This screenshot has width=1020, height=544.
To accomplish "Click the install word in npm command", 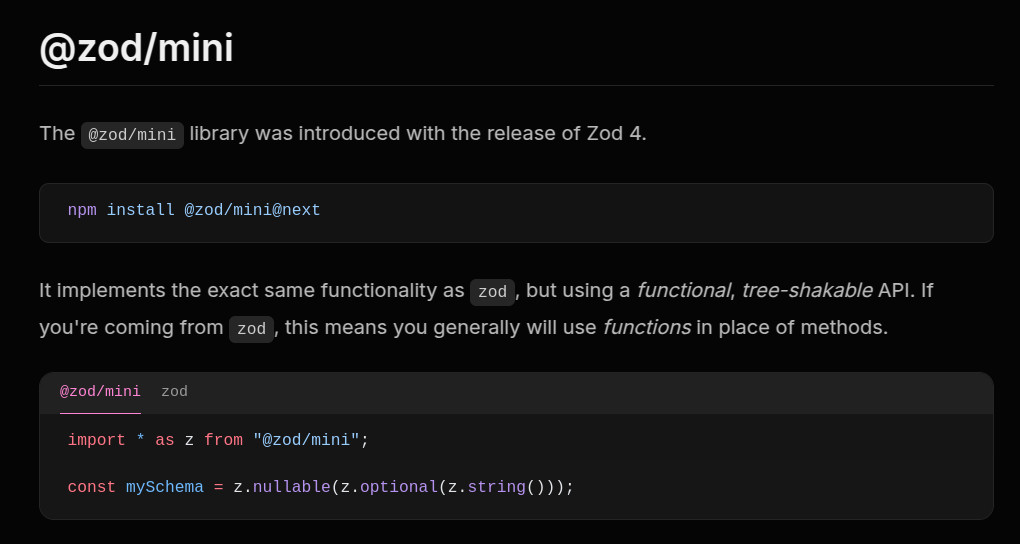I will coord(141,211).
